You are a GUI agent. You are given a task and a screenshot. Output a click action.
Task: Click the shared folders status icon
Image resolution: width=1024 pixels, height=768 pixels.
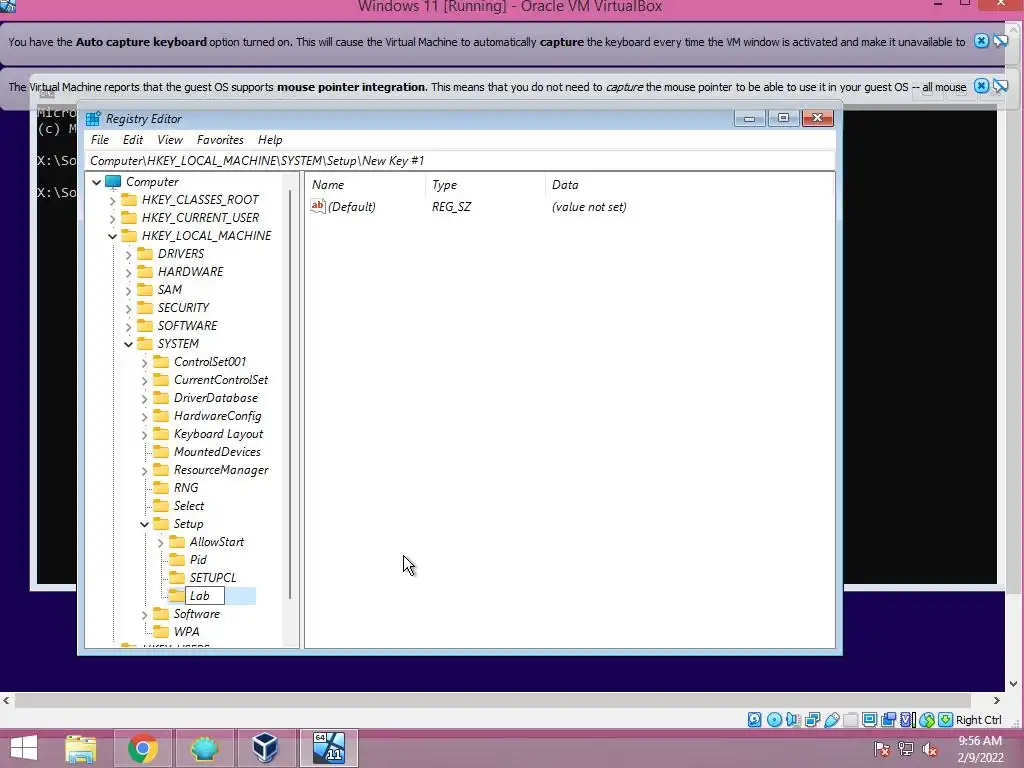click(x=850, y=720)
